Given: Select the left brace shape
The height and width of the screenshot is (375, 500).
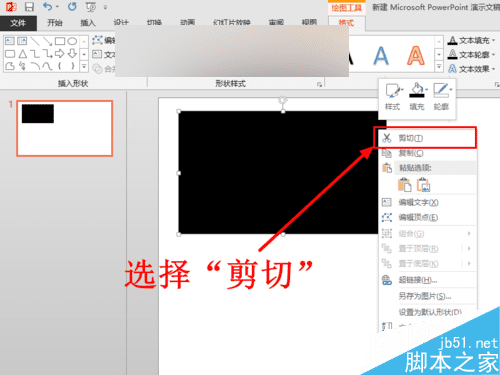Looking at the screenshot, I should (60, 66).
